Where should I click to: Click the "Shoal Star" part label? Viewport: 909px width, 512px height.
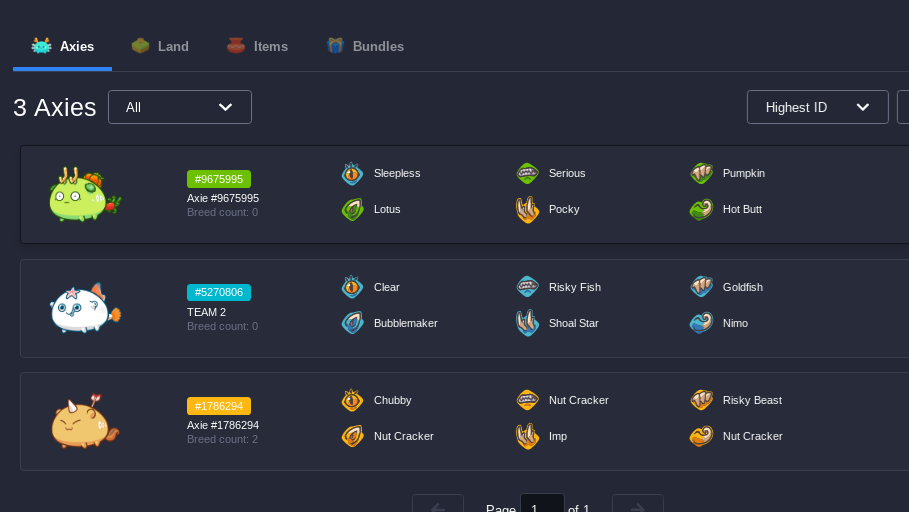pyautogui.click(x=574, y=323)
